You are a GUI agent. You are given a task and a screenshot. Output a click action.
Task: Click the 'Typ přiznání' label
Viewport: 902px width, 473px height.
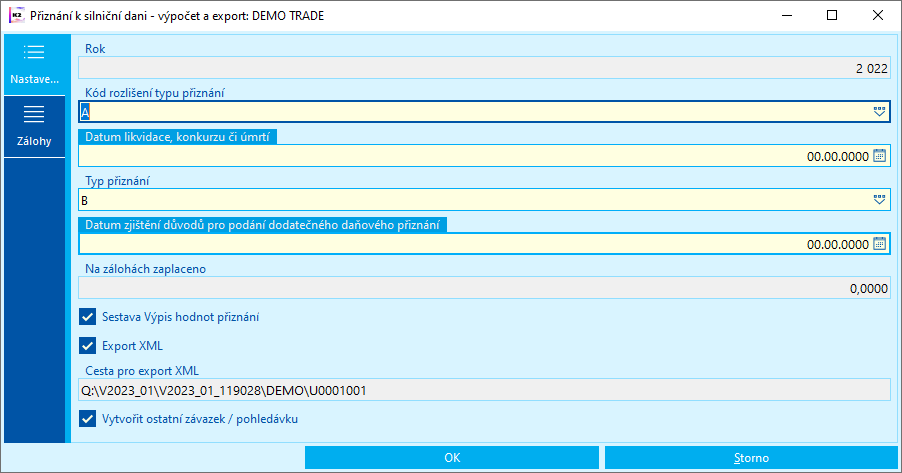117,181
